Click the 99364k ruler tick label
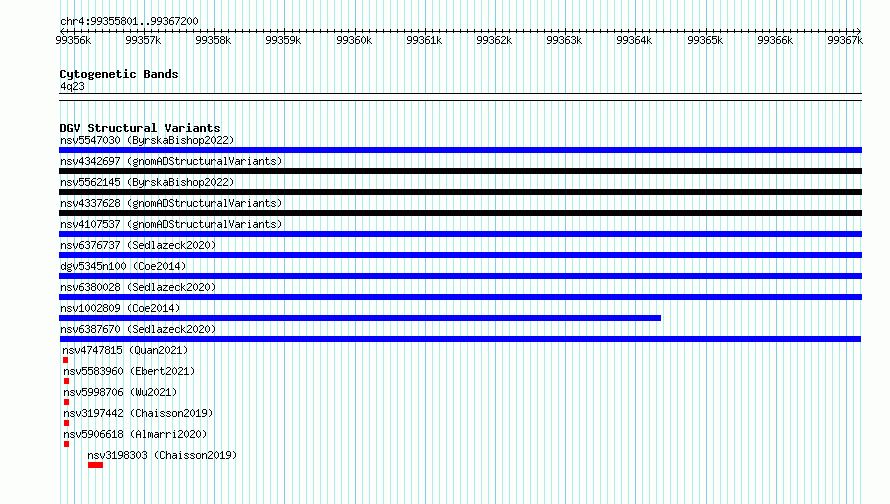 click(635, 40)
